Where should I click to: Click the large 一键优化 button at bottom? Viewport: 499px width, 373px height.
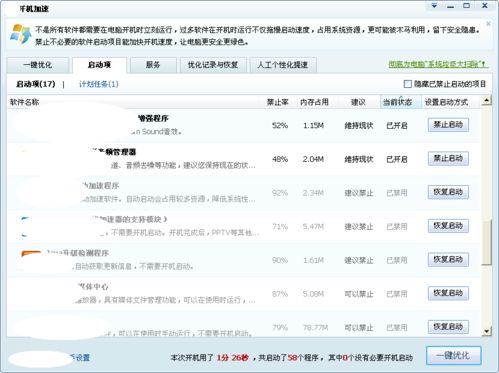point(454,356)
